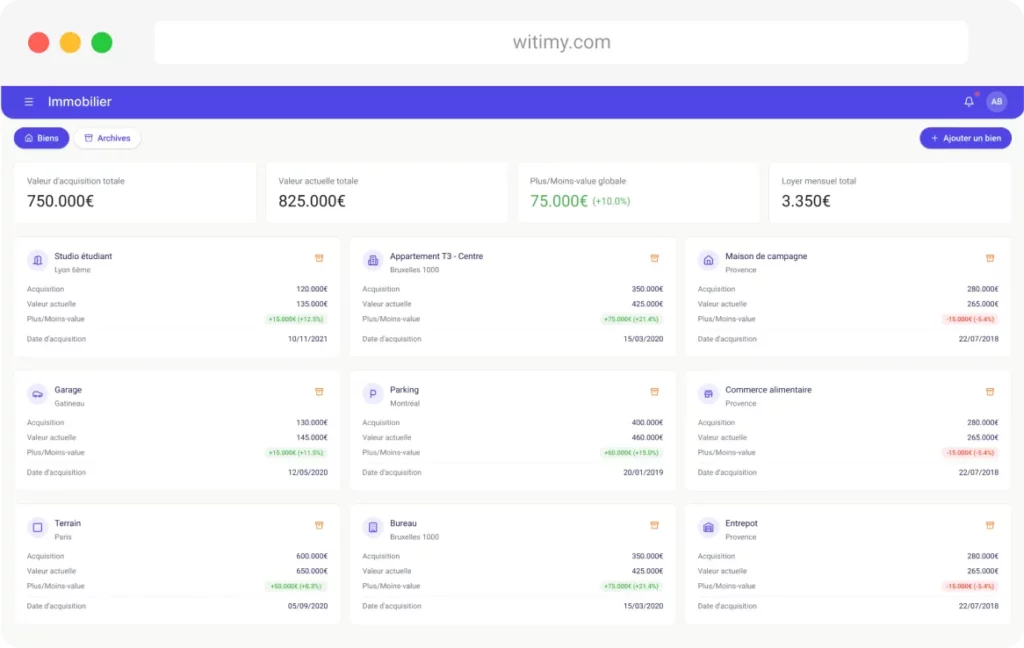
Task: Click the archive icon on Parking card
Action: tap(654, 392)
